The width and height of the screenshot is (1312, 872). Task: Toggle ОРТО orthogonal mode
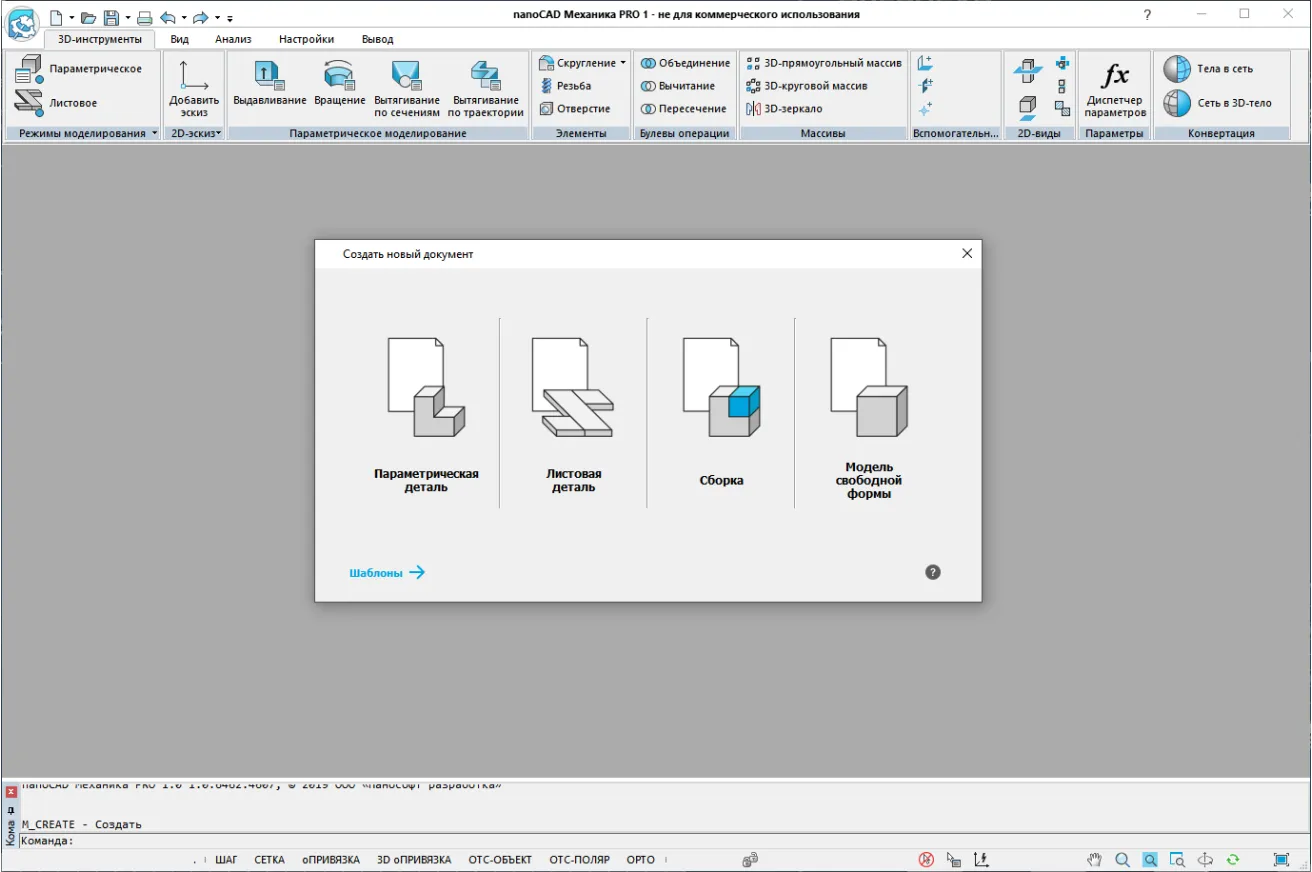click(640, 860)
